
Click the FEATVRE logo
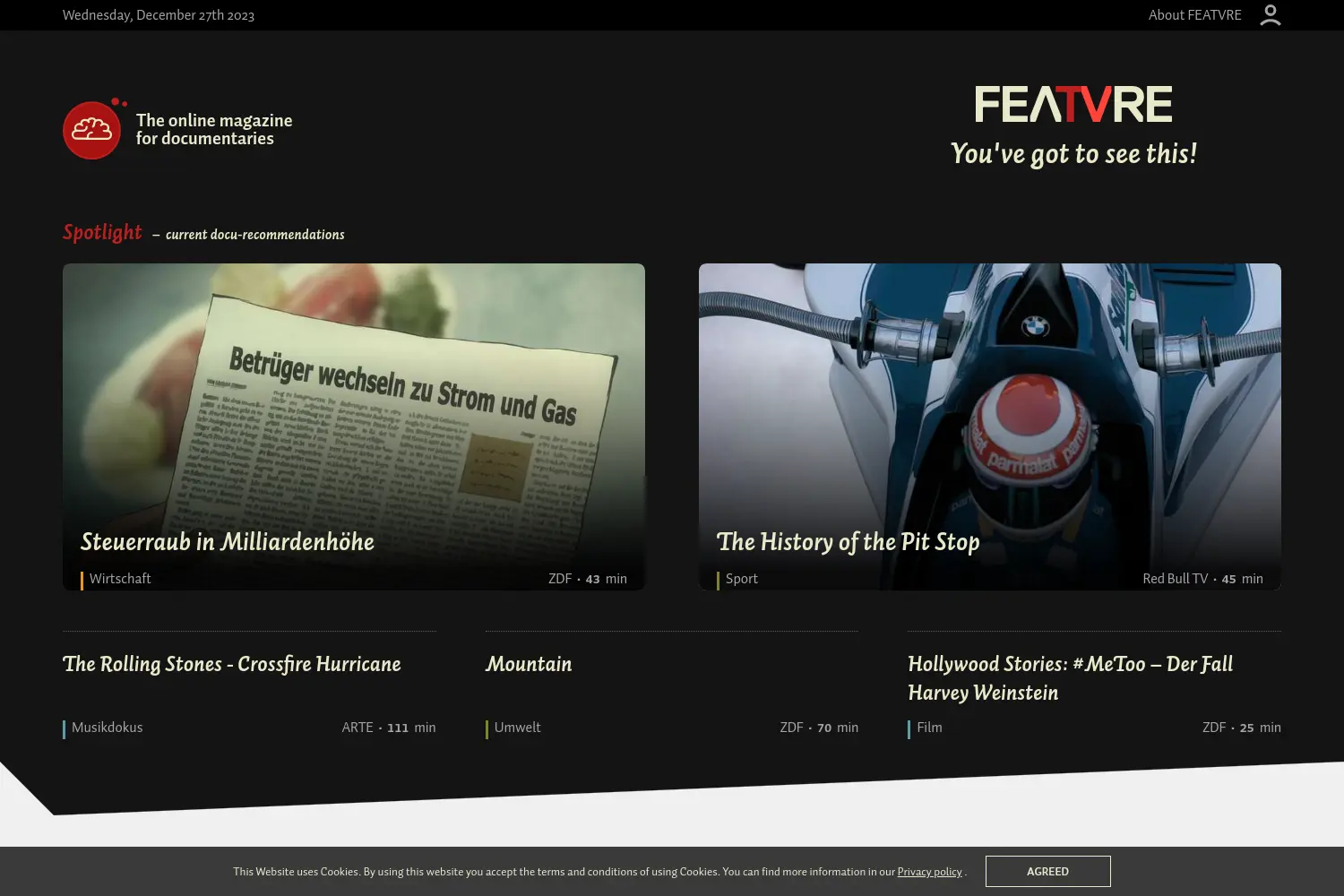pyautogui.click(x=1073, y=105)
